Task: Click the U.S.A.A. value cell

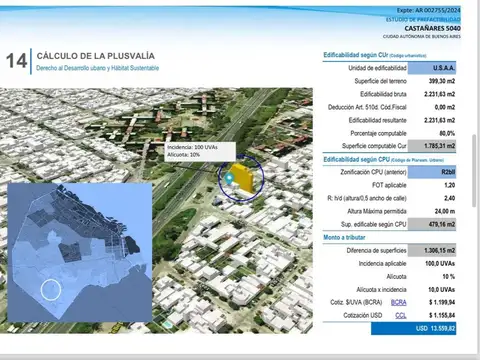Action: 432,68
